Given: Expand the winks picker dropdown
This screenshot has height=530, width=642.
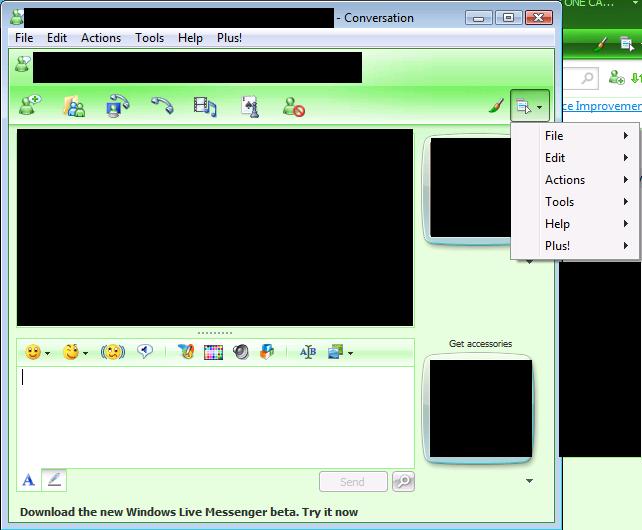Looking at the screenshot, I should tap(85, 353).
